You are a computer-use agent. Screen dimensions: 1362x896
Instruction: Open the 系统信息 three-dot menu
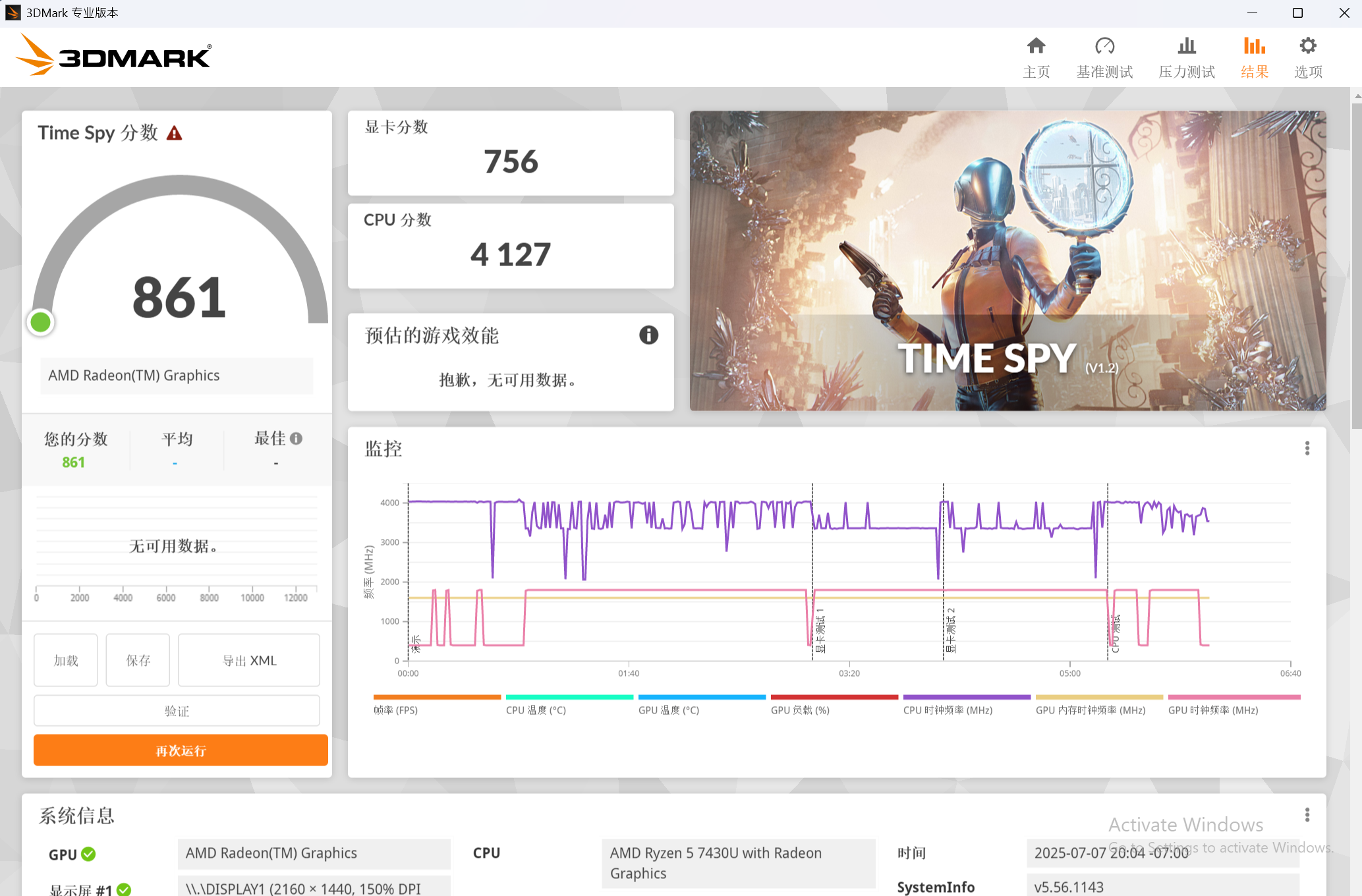pyautogui.click(x=1307, y=815)
